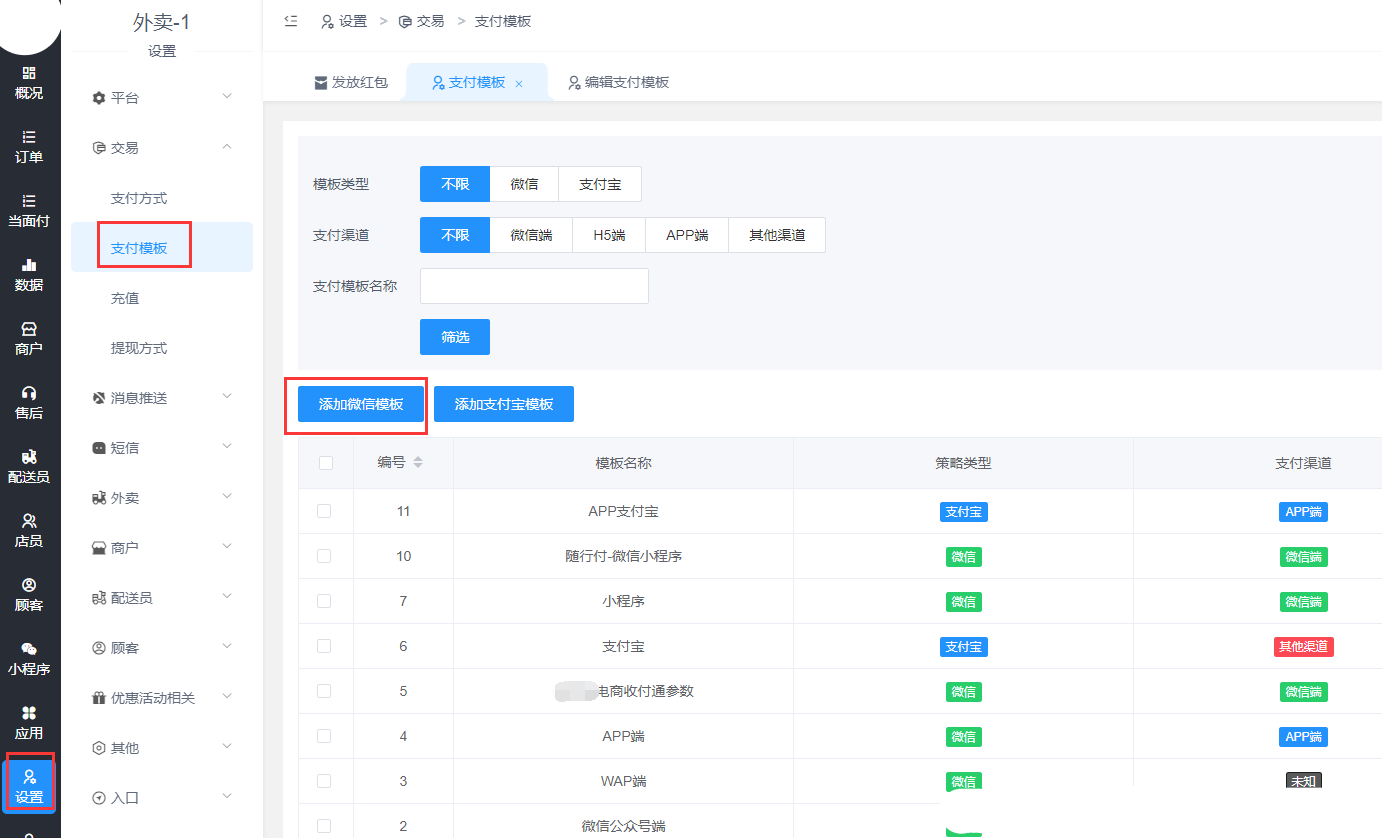The image size is (1382, 838).
Task: Switch to the 编辑支付模板 tab
Action: 618,82
